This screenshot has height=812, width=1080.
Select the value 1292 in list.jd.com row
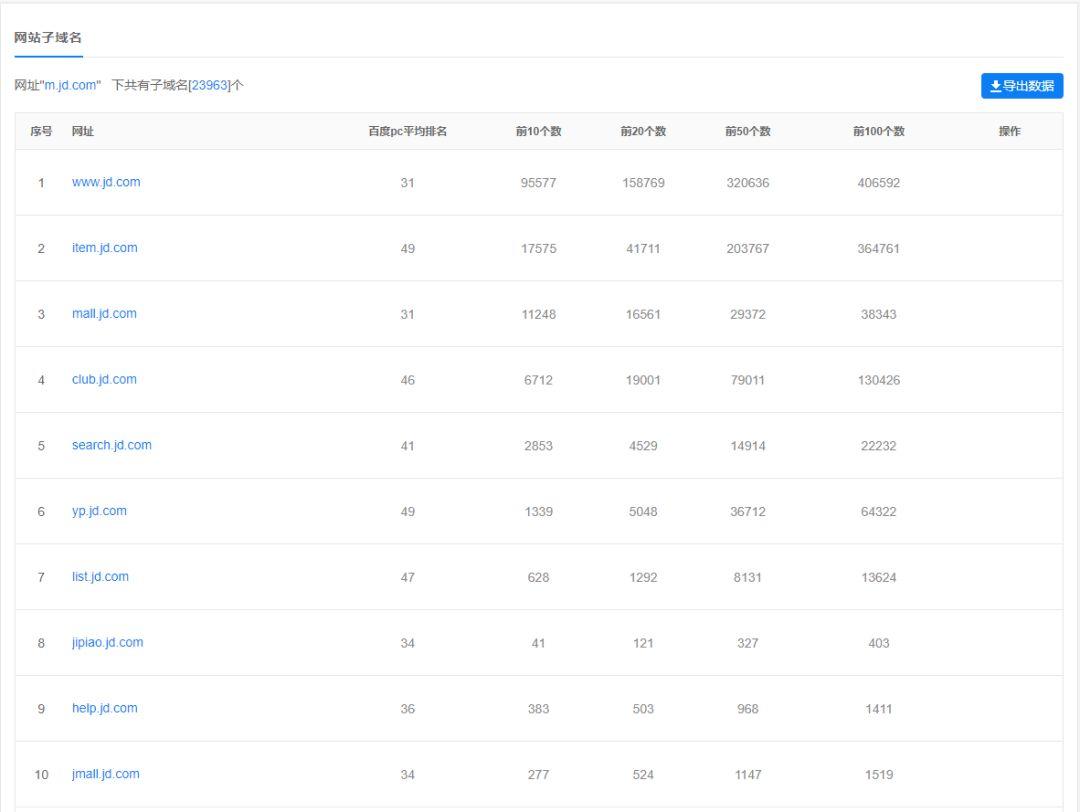pos(643,577)
